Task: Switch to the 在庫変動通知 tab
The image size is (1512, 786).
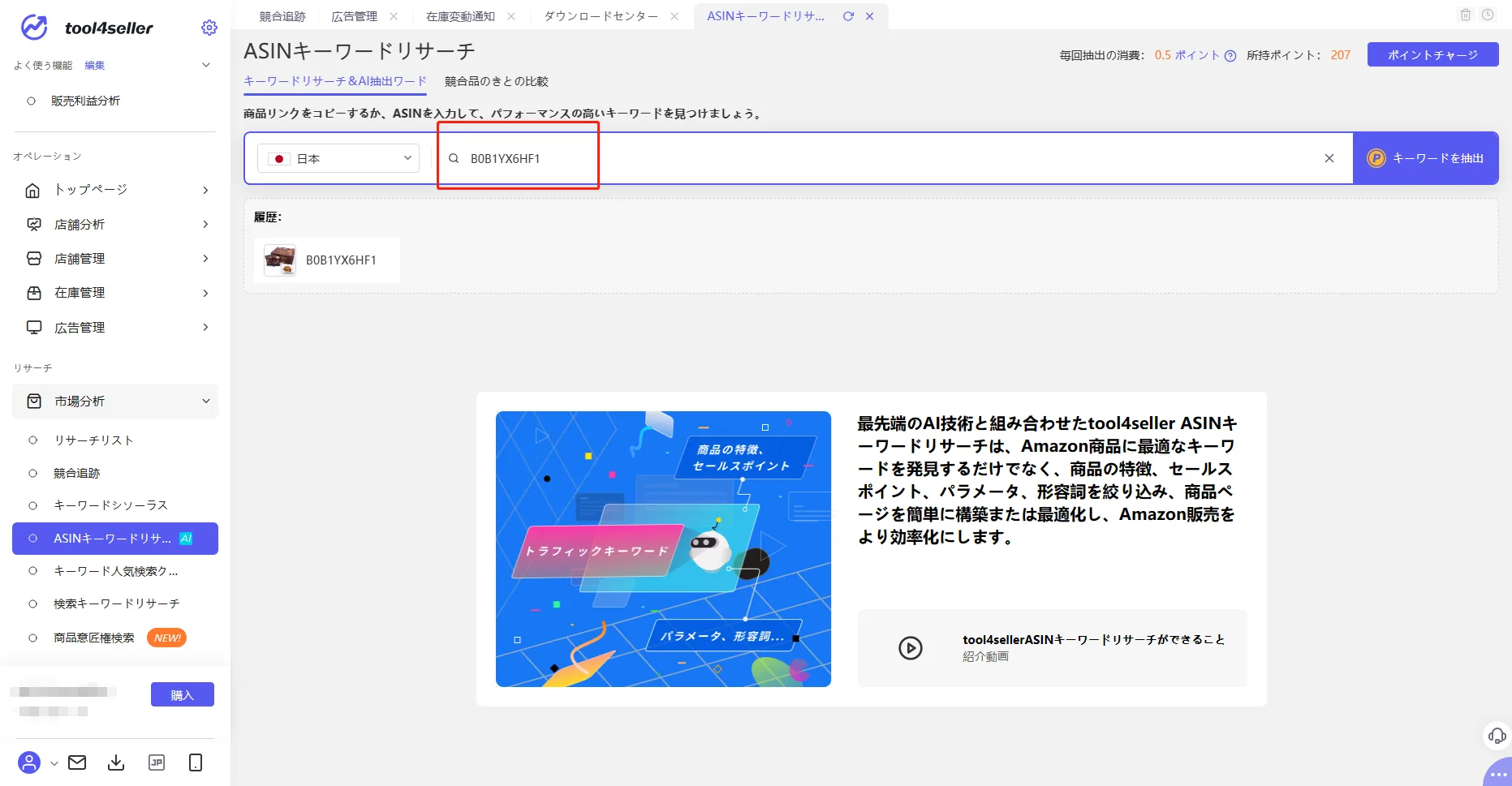Action: click(461, 16)
